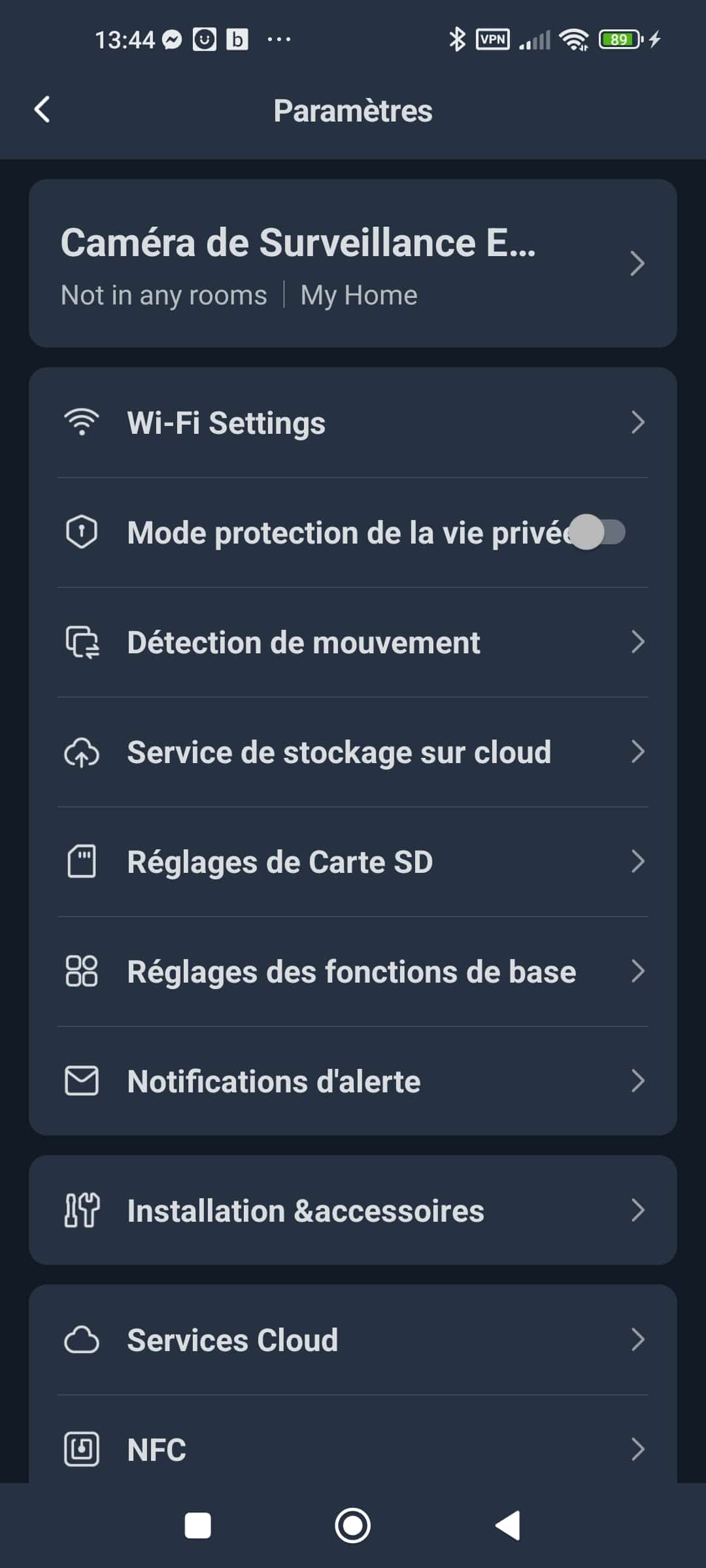Tap the cloud upload storage icon
Image resolution: width=706 pixels, height=1568 pixels.
click(82, 752)
